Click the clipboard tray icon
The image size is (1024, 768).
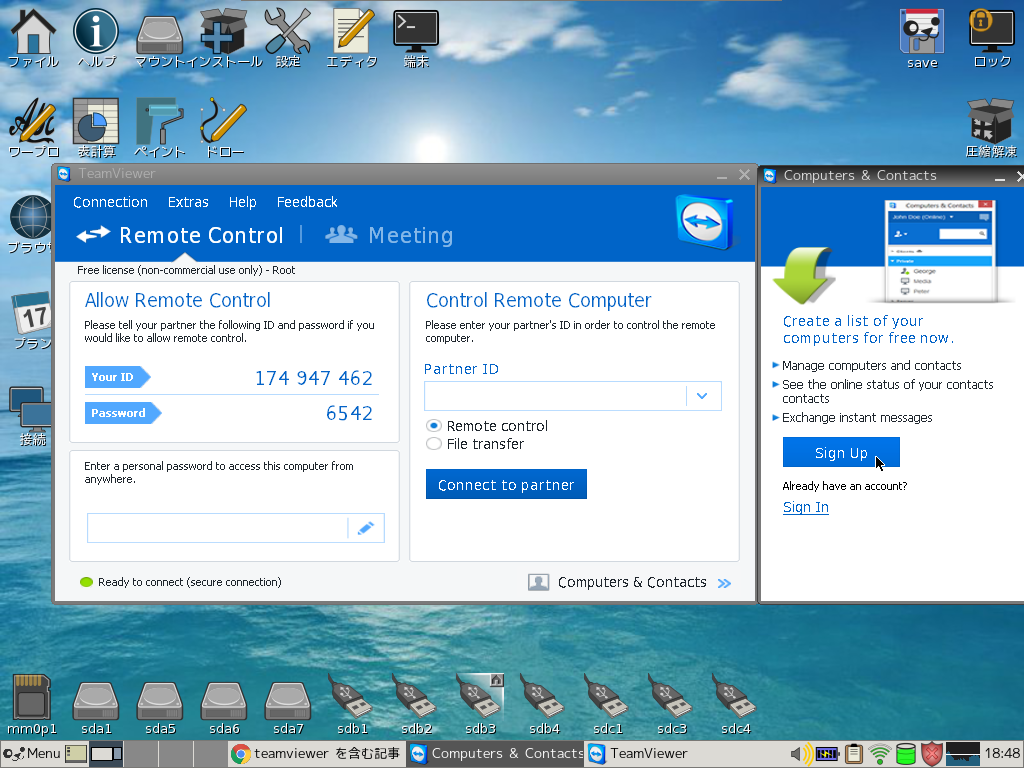[854, 754]
